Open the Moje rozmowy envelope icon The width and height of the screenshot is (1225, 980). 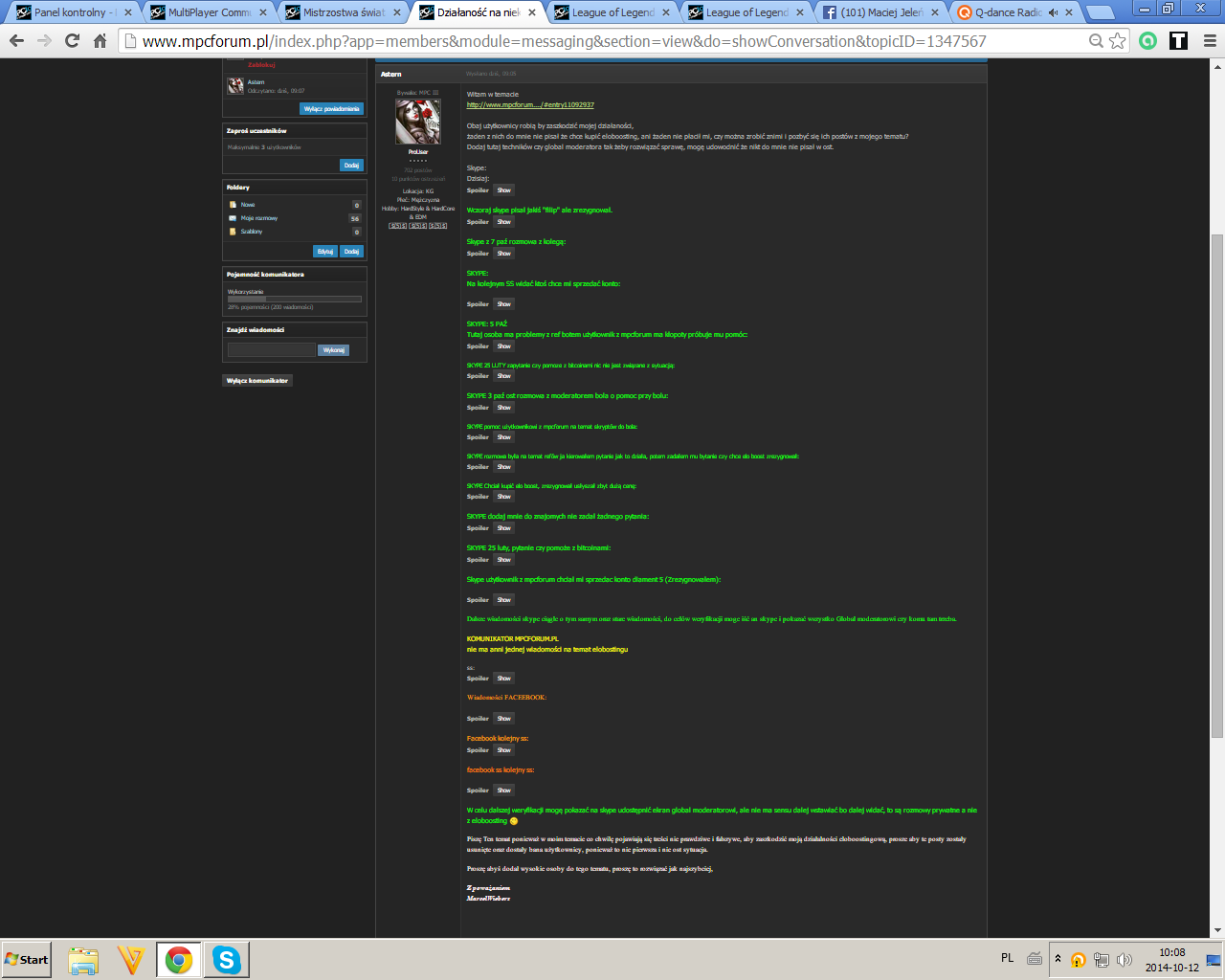233,218
